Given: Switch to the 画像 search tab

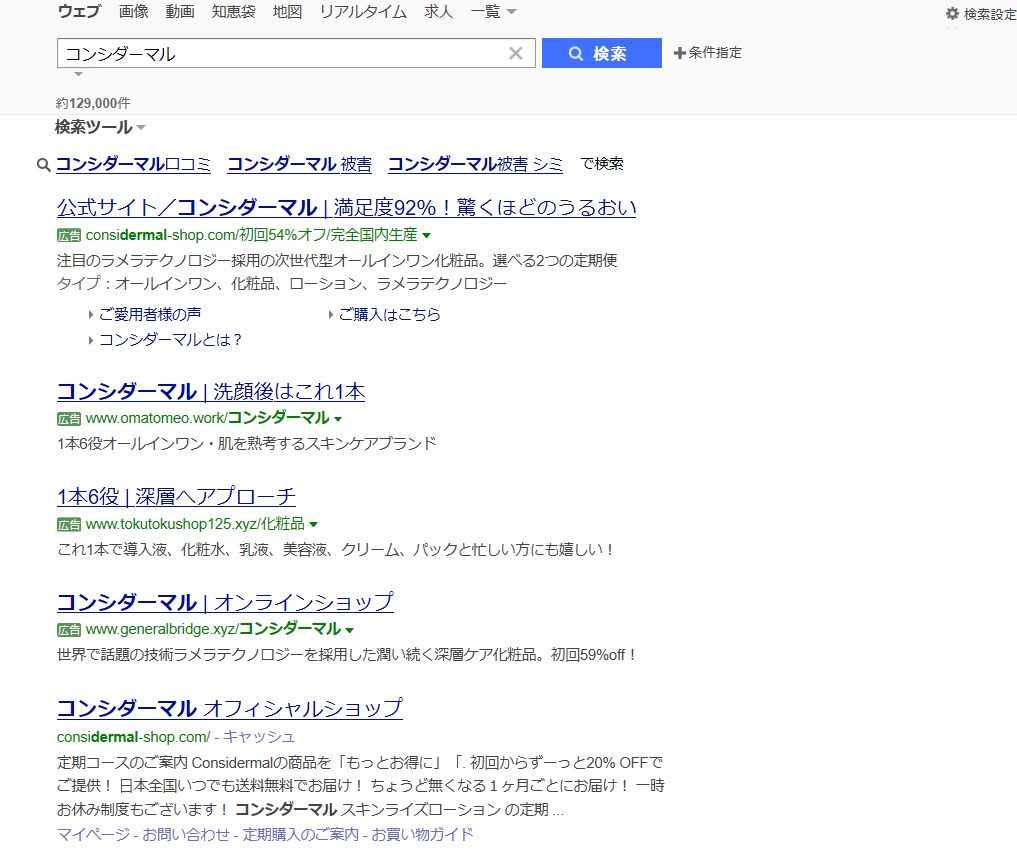Looking at the screenshot, I should tap(133, 12).
